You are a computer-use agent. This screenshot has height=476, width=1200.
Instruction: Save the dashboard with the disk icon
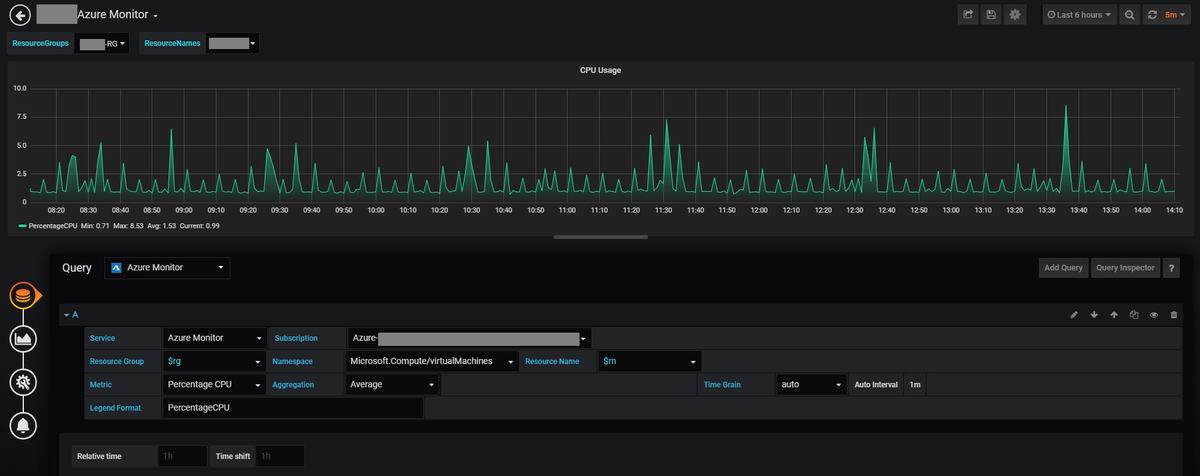tap(992, 15)
